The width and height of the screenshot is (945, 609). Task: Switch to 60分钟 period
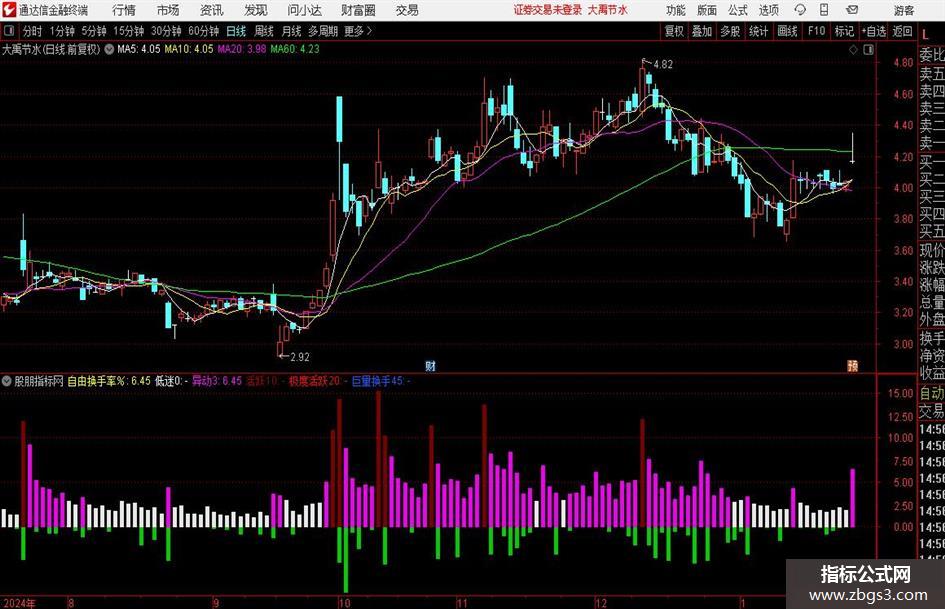click(203, 31)
